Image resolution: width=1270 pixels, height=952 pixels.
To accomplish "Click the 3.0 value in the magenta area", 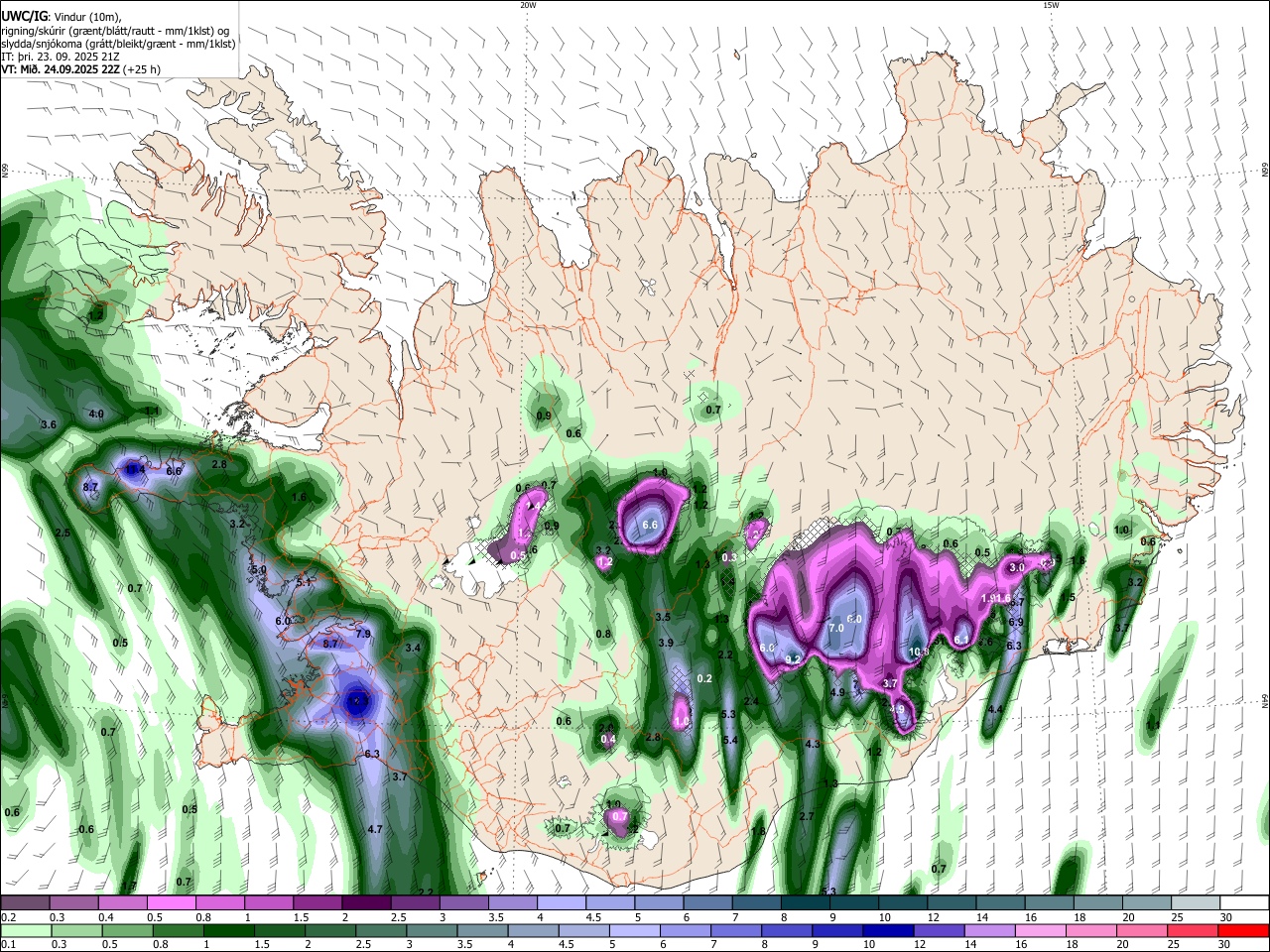I will pos(1016,568).
